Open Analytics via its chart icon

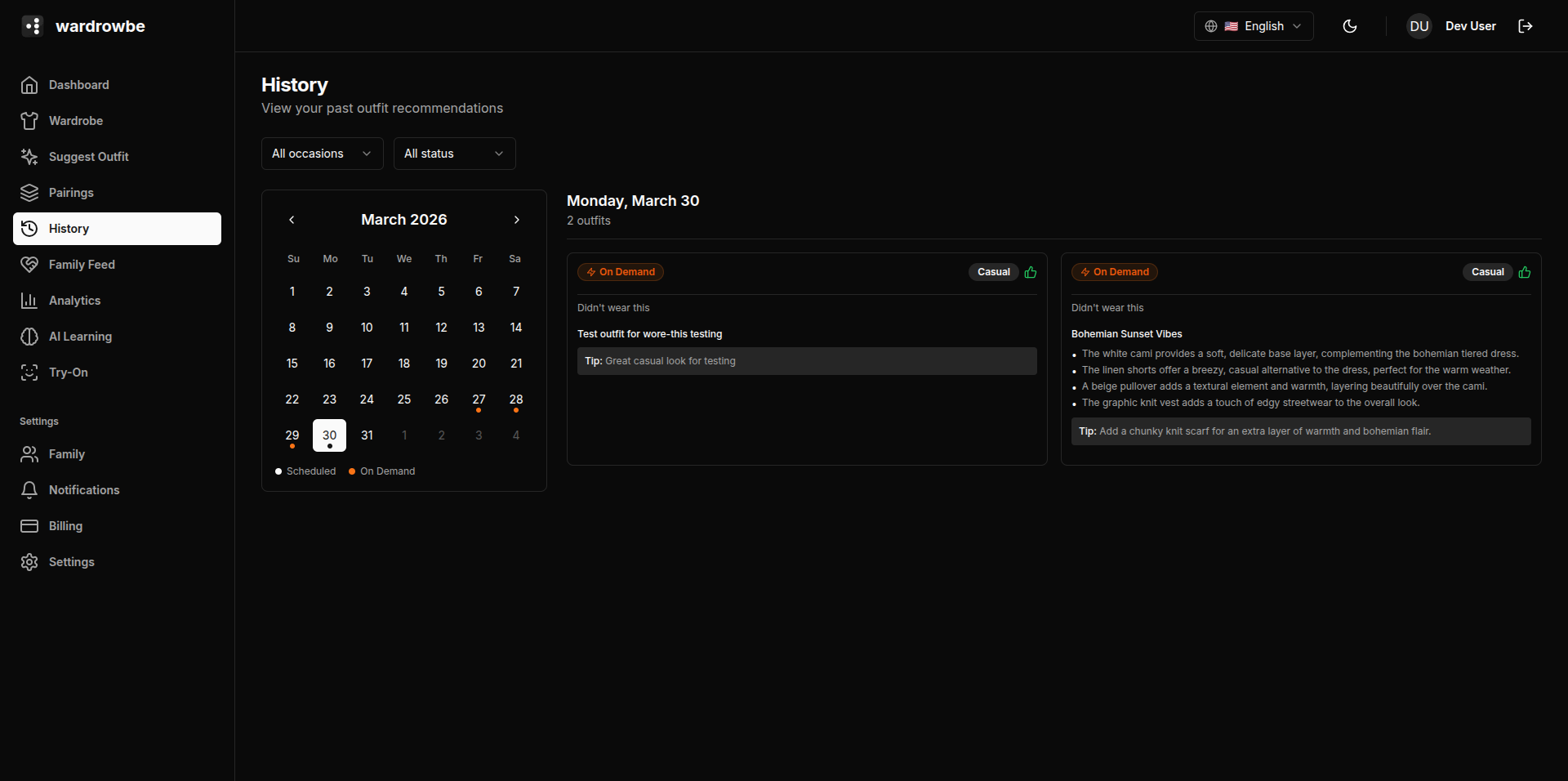point(29,301)
